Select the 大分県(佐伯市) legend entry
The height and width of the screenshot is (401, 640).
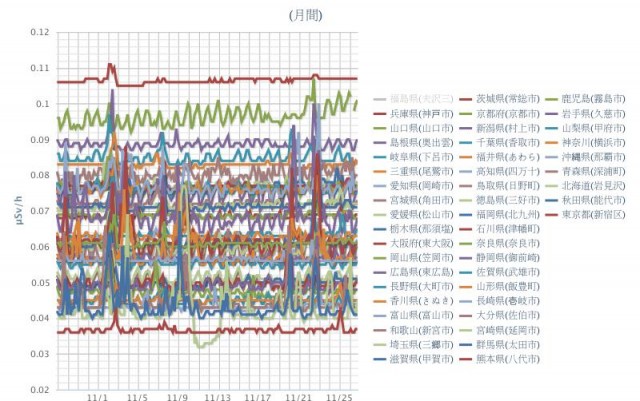(x=500, y=315)
